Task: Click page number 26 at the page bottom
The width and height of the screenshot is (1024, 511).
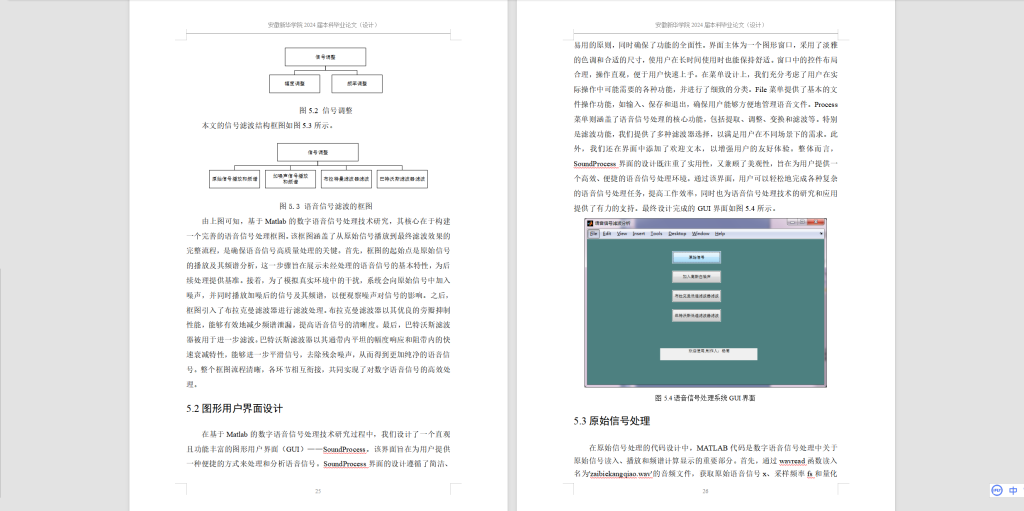Action: 705,491
